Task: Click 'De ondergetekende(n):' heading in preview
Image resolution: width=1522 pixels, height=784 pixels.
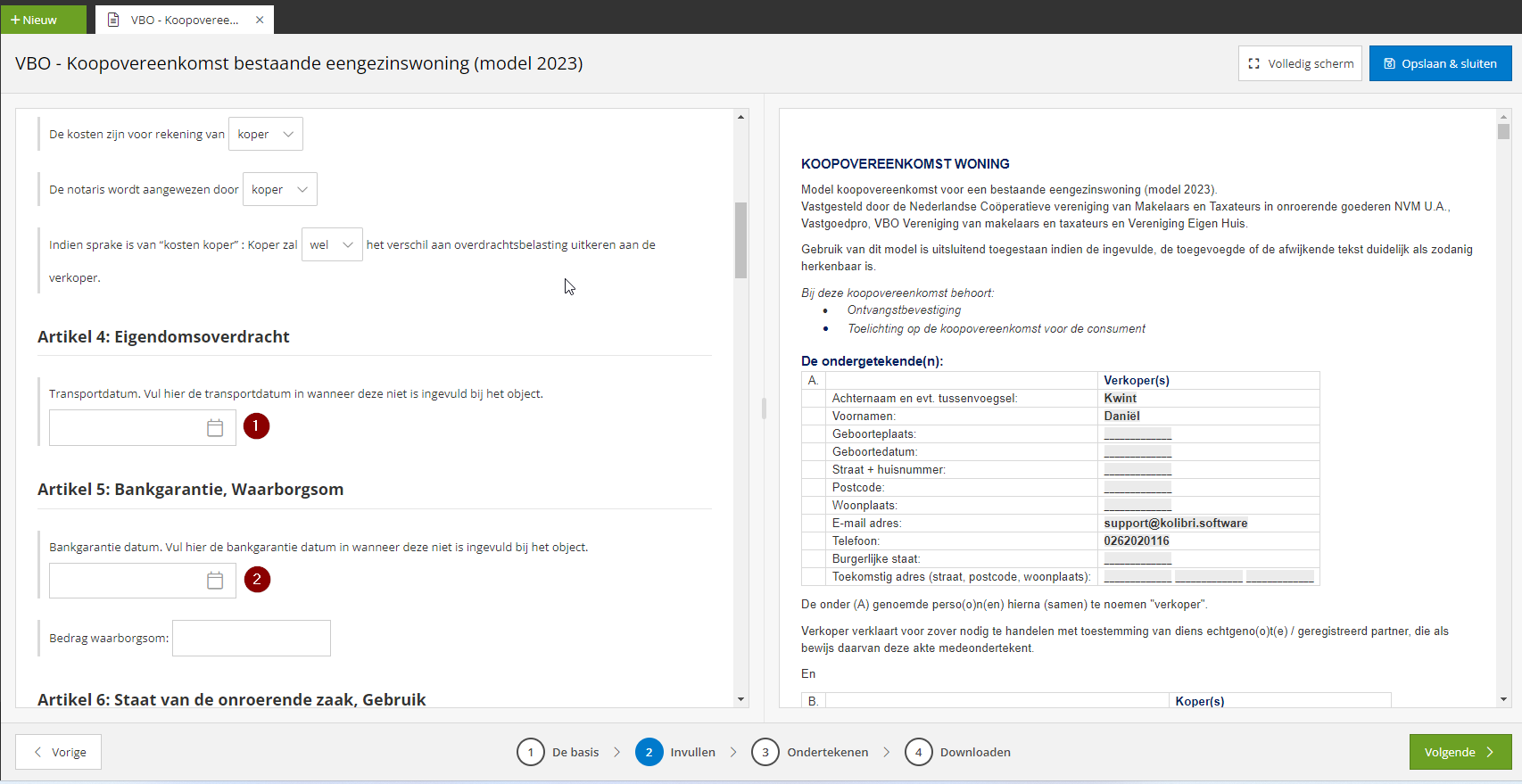Action: (x=872, y=361)
